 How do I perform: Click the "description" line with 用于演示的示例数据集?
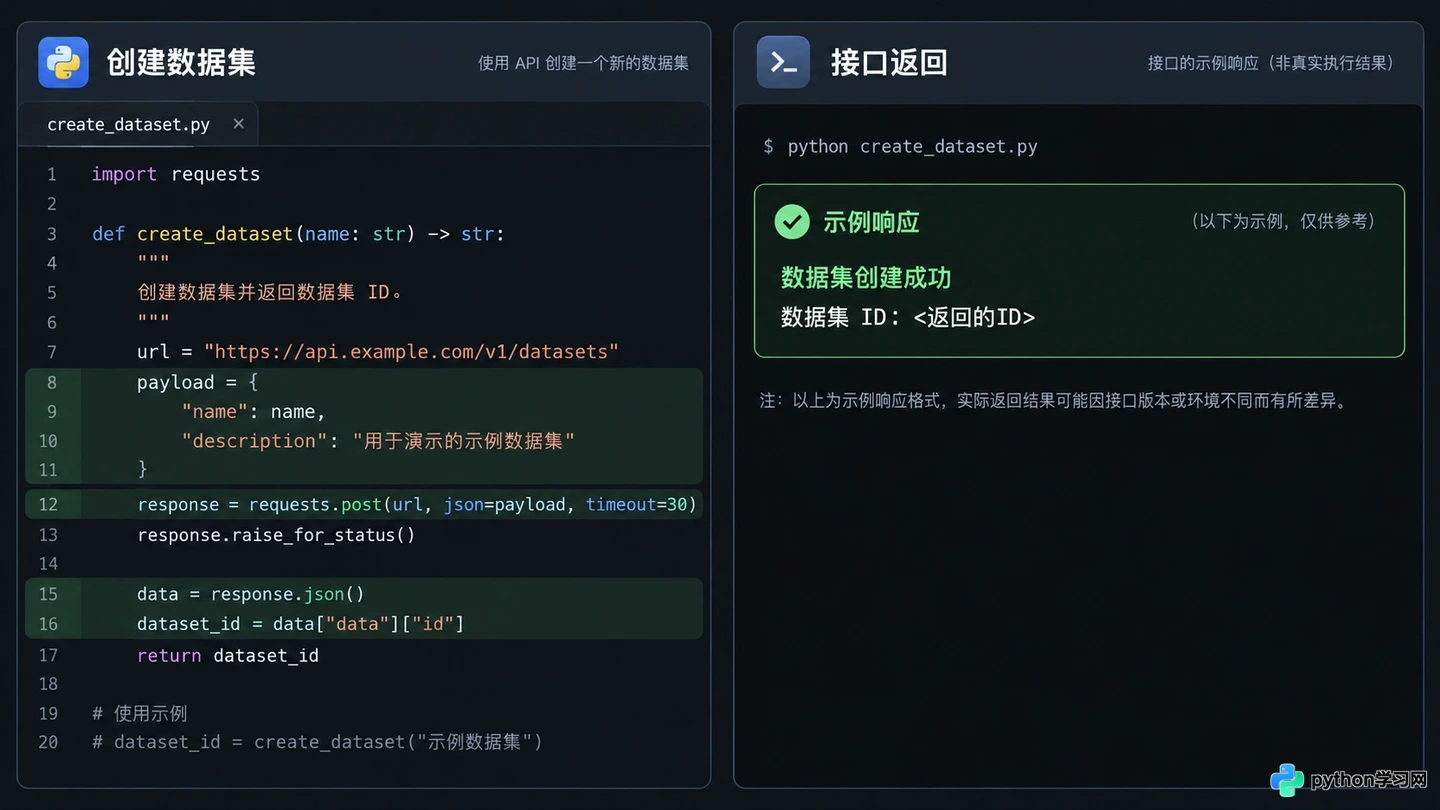(378, 441)
